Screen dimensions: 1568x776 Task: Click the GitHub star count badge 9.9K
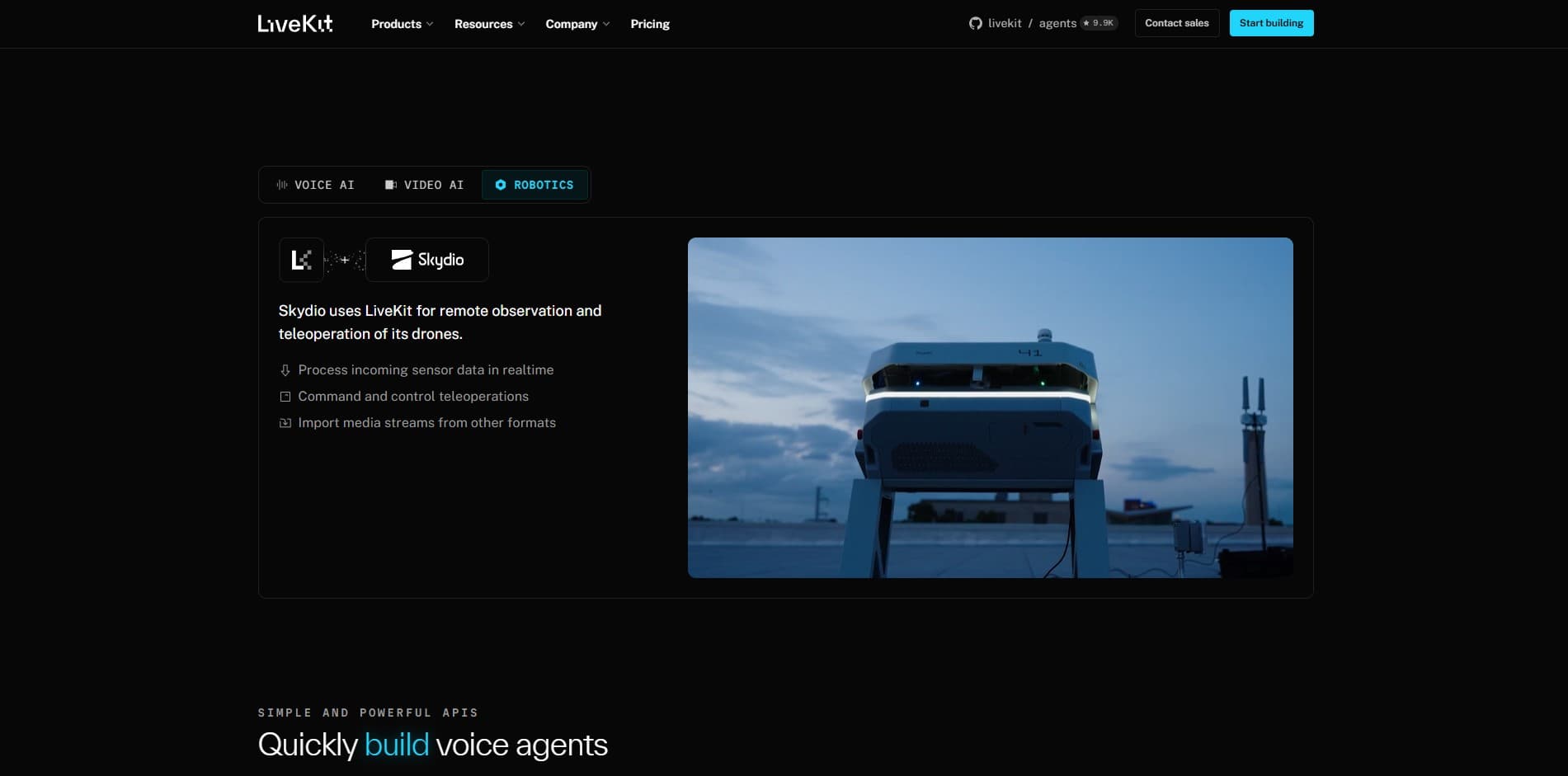click(1099, 23)
